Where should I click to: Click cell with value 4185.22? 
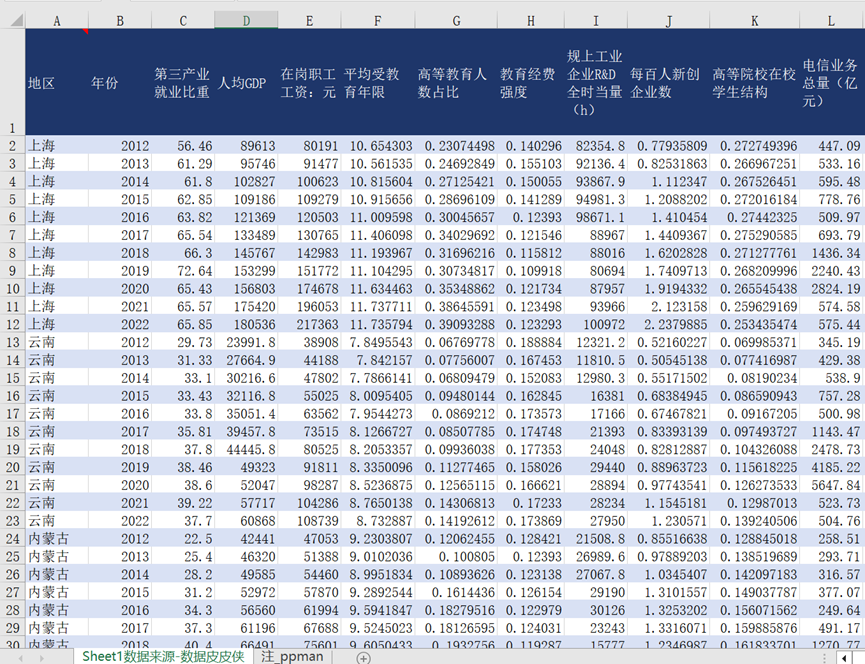(x=831, y=467)
